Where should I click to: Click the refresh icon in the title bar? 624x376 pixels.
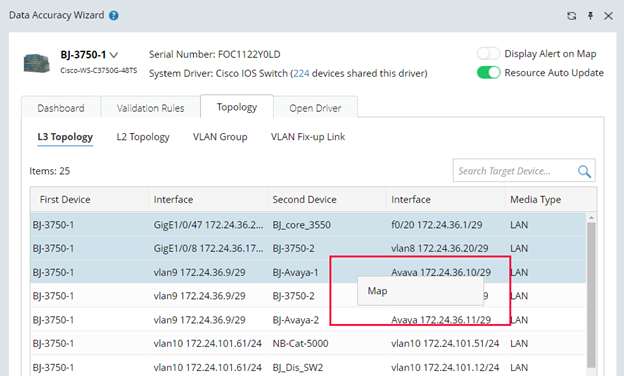pos(571,16)
